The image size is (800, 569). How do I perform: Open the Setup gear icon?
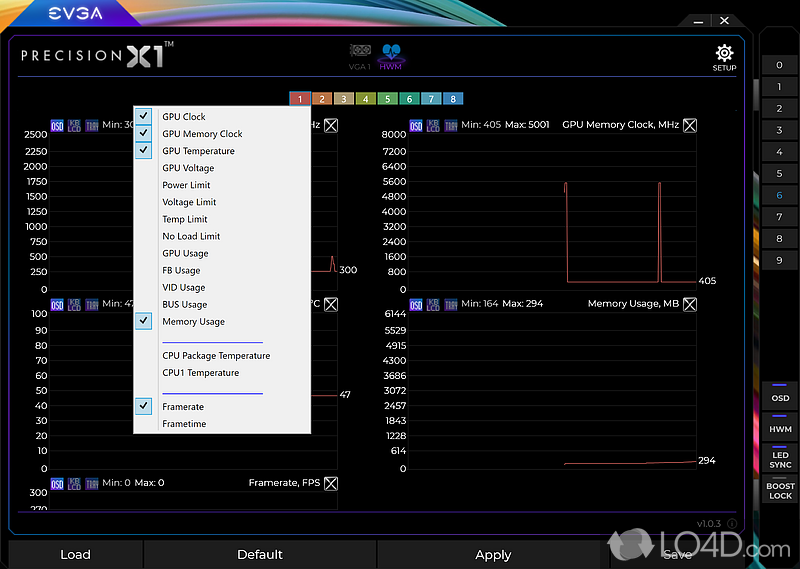click(724, 56)
